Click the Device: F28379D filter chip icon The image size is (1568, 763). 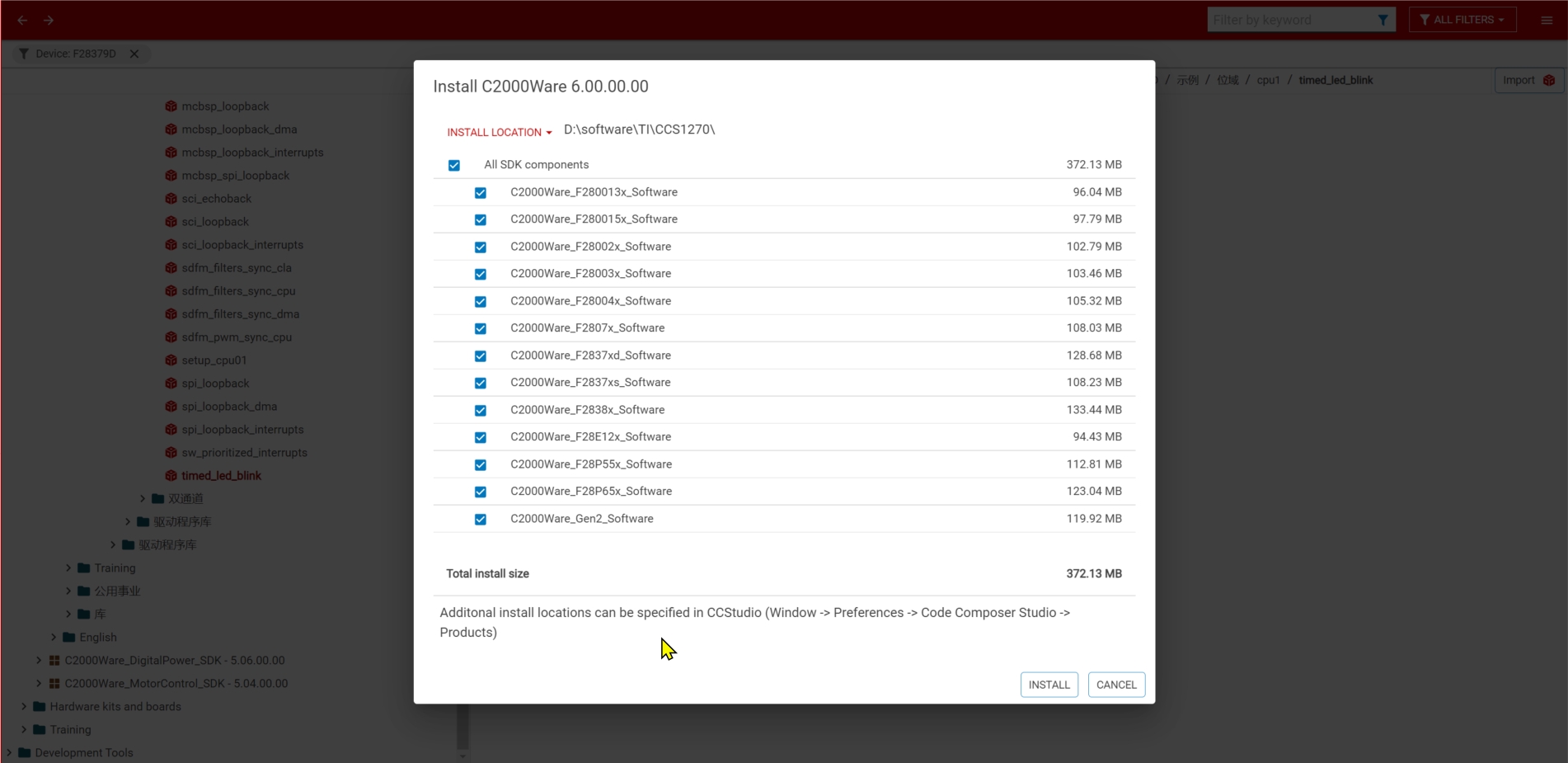[x=23, y=53]
